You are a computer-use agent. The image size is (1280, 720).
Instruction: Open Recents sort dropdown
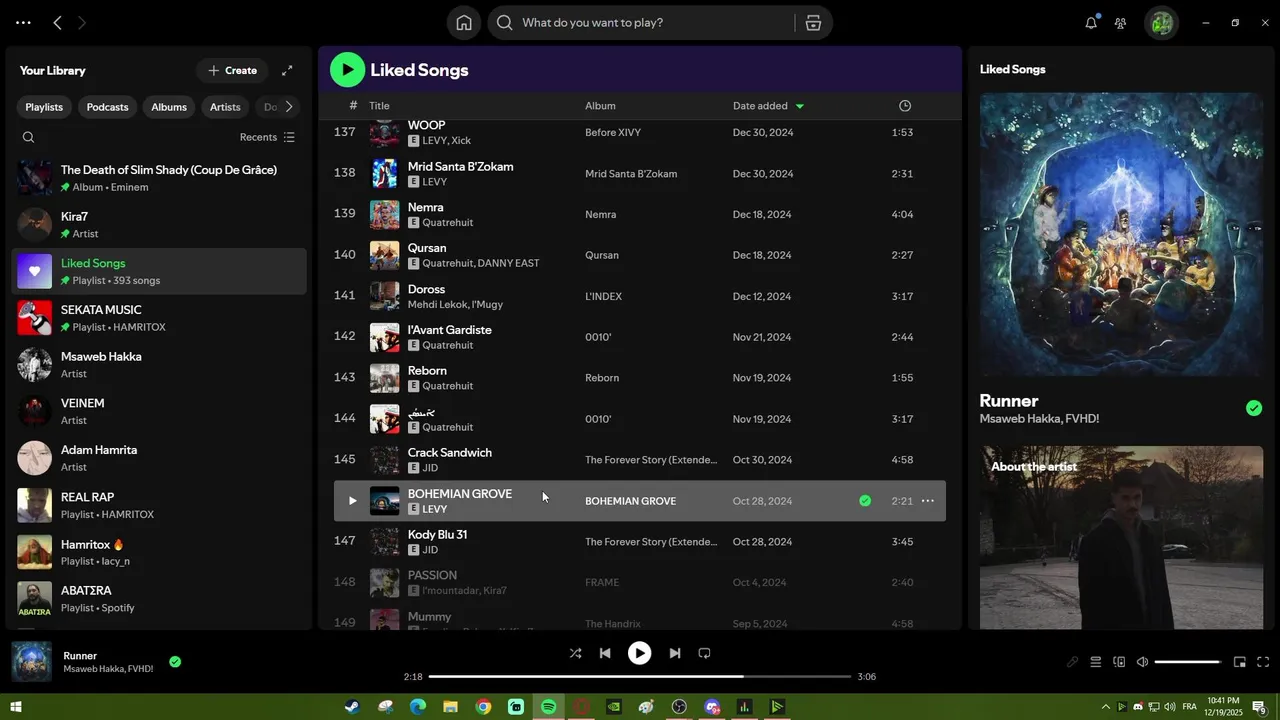tap(268, 137)
